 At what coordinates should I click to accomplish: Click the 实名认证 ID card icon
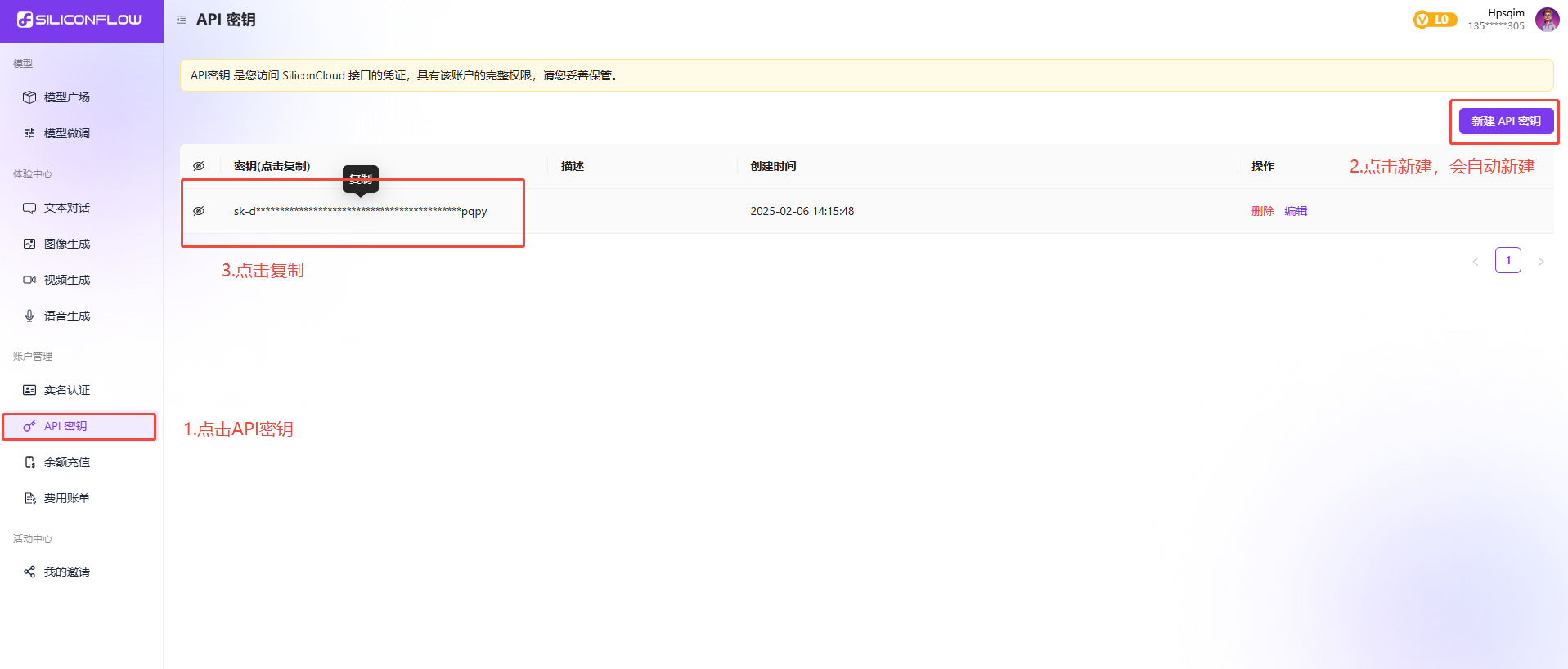[x=29, y=390]
